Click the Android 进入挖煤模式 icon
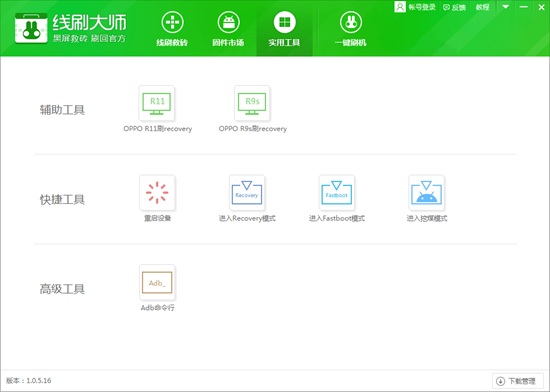The height and width of the screenshot is (392, 550). (x=427, y=193)
